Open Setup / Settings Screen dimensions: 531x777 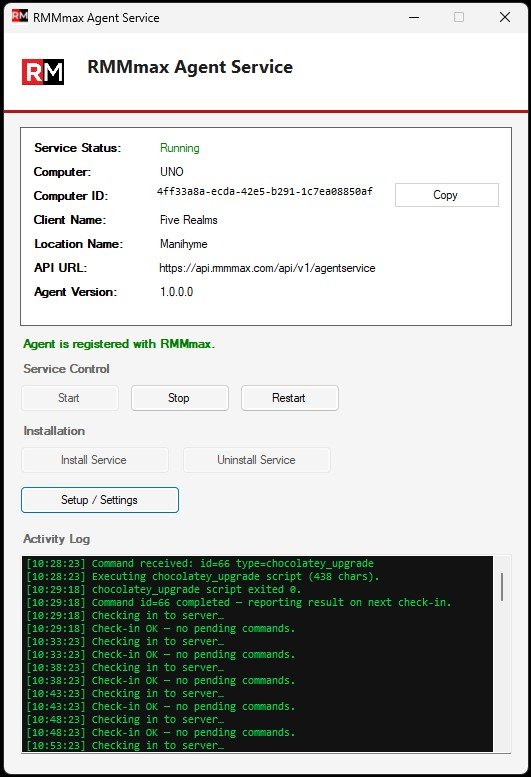[100, 500]
